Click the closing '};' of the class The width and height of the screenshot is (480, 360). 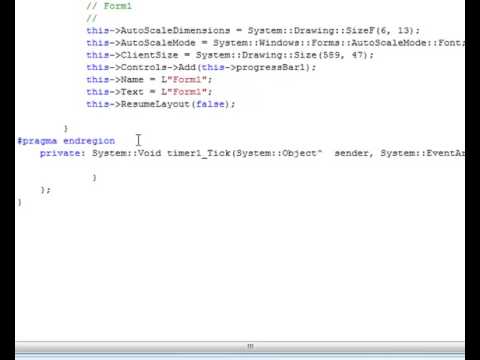(46, 190)
